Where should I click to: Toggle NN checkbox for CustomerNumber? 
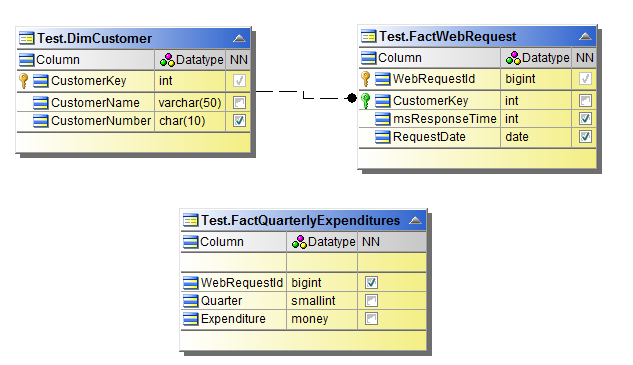pyautogui.click(x=239, y=121)
